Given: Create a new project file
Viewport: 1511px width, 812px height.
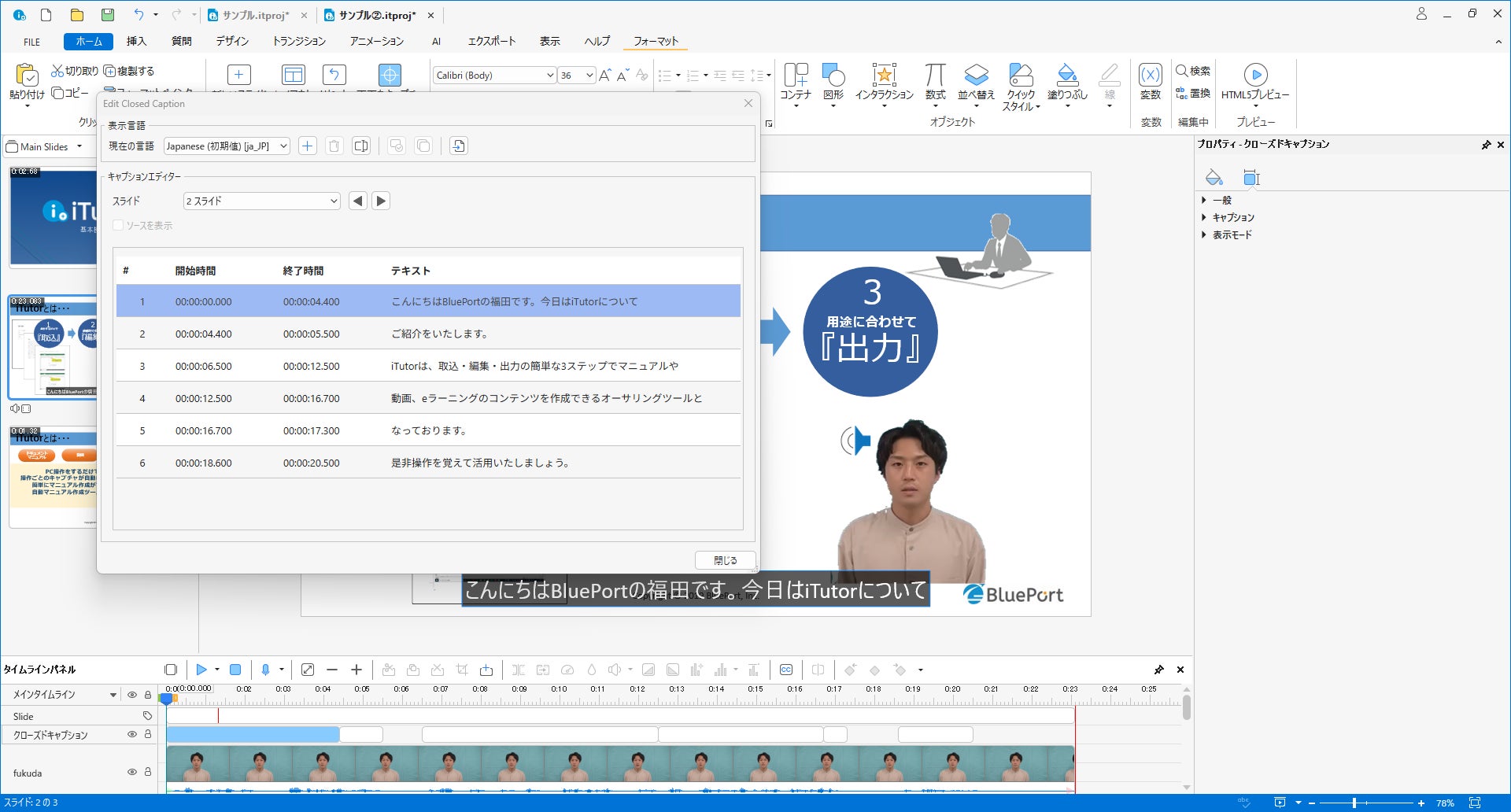Looking at the screenshot, I should point(46,14).
